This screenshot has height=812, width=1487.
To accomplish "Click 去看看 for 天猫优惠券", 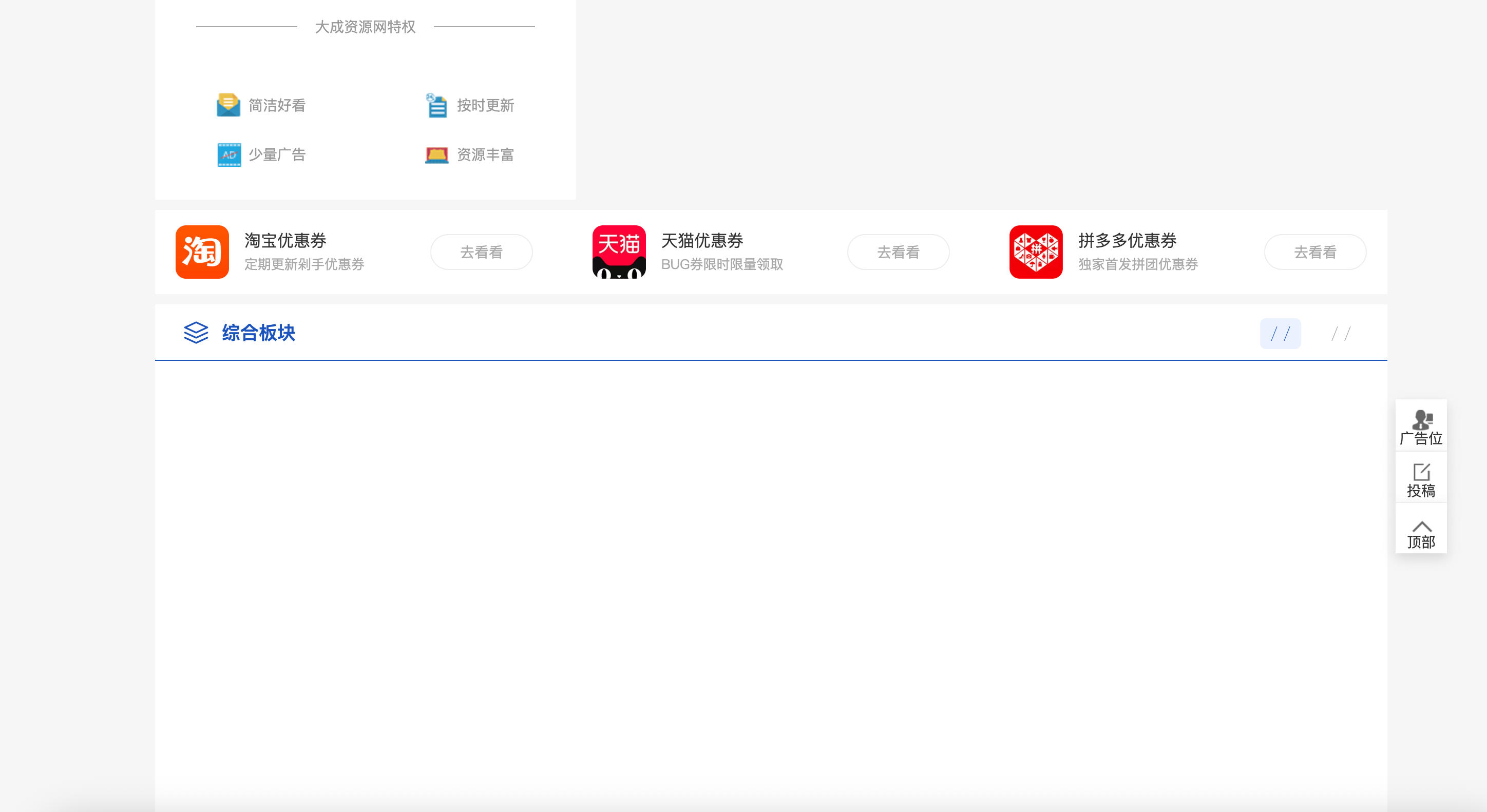I will 898,252.
